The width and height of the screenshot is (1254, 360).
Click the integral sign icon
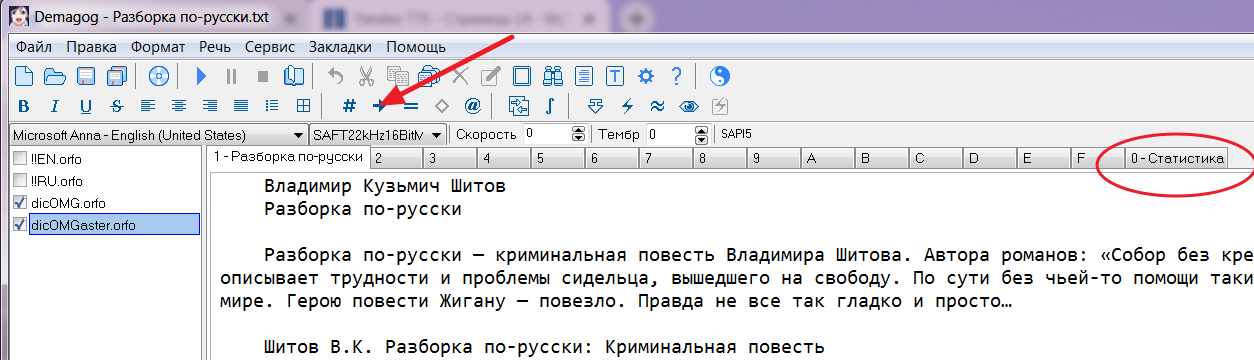click(x=549, y=106)
